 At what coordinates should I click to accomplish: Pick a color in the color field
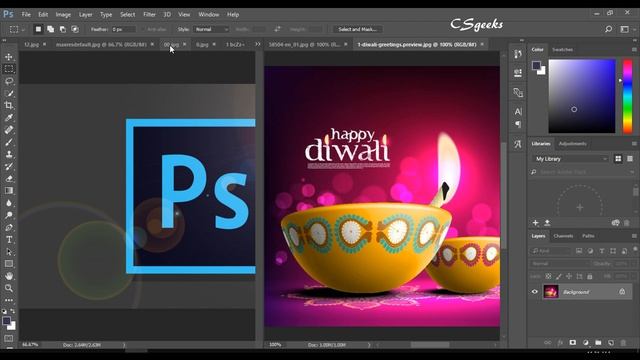coord(582,96)
